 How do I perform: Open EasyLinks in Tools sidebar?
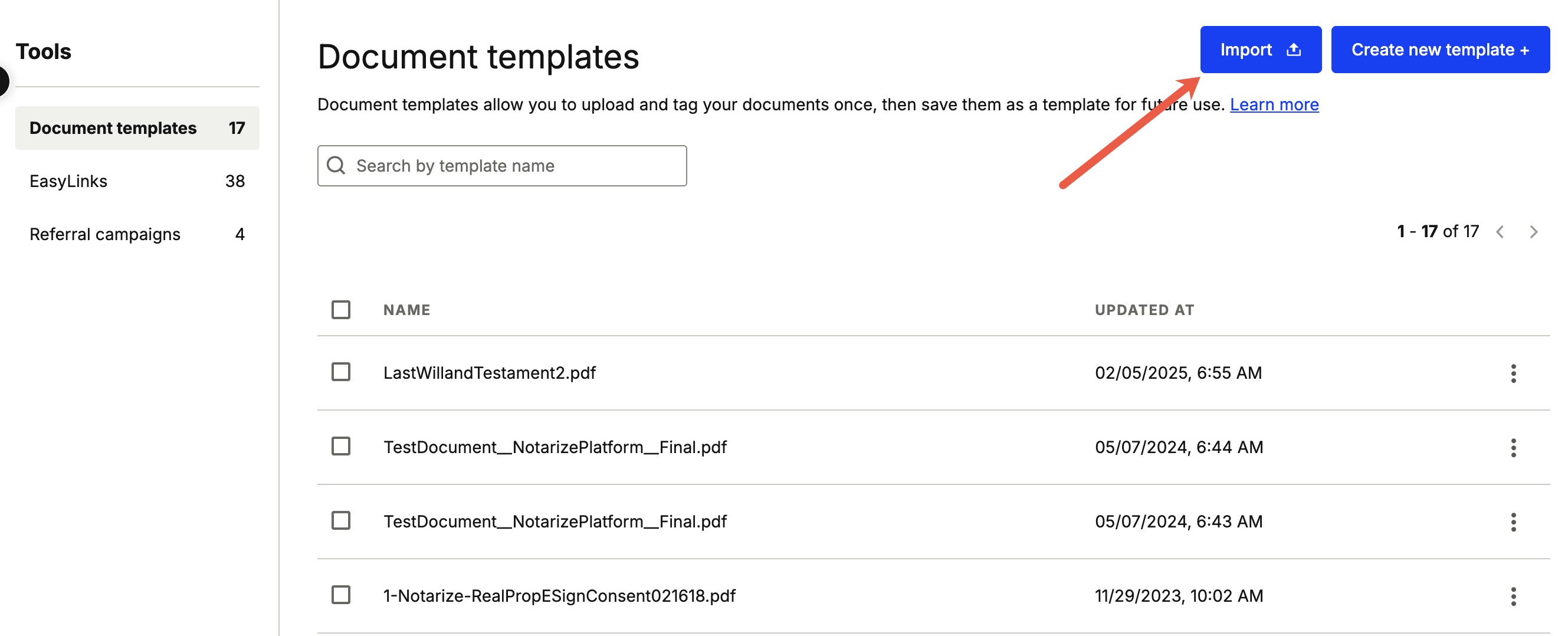137,181
